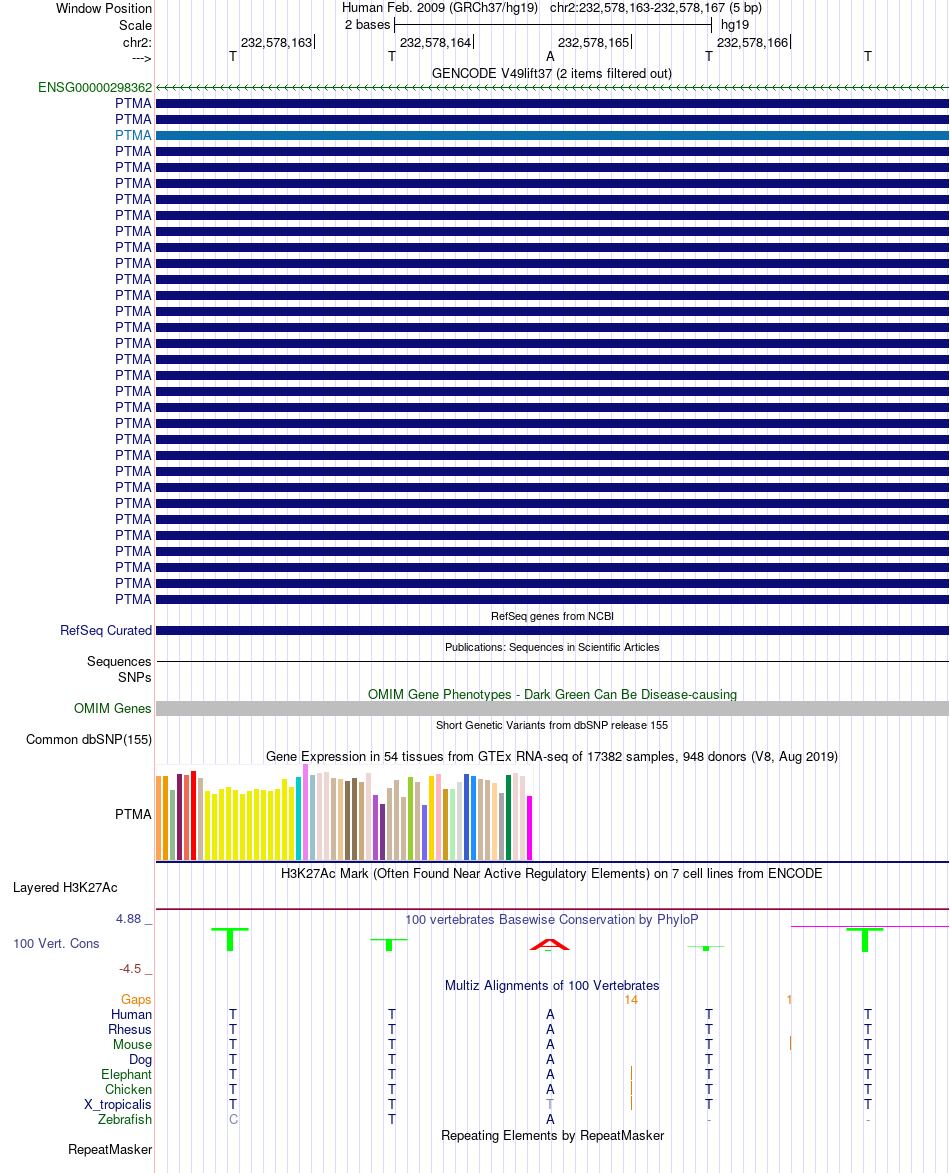The width and height of the screenshot is (950, 1173).
Task: Click the hg19 label next to scale bar
Action: [735, 25]
